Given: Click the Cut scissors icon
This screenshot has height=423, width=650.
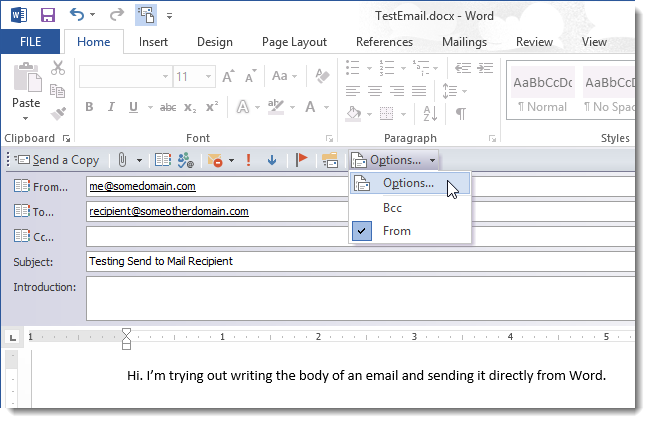Looking at the screenshot, I should click(58, 68).
